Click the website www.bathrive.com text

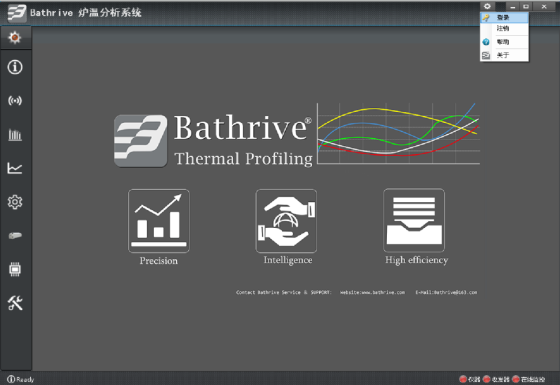coord(372,292)
